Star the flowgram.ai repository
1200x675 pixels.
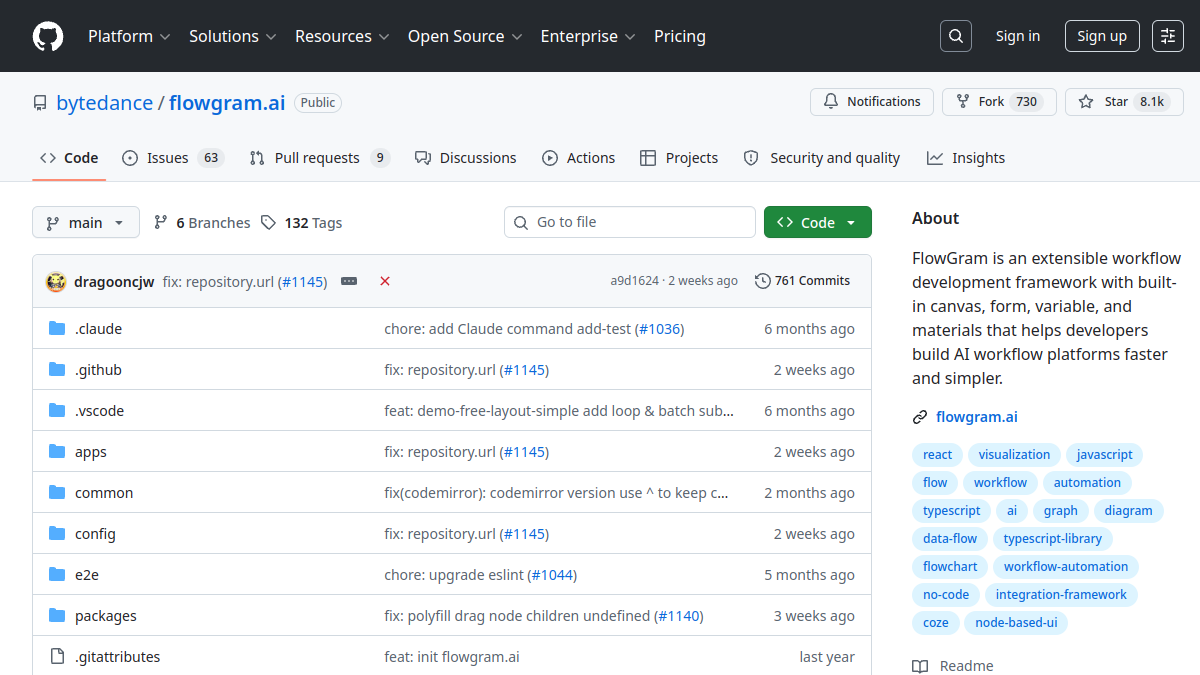point(1124,102)
